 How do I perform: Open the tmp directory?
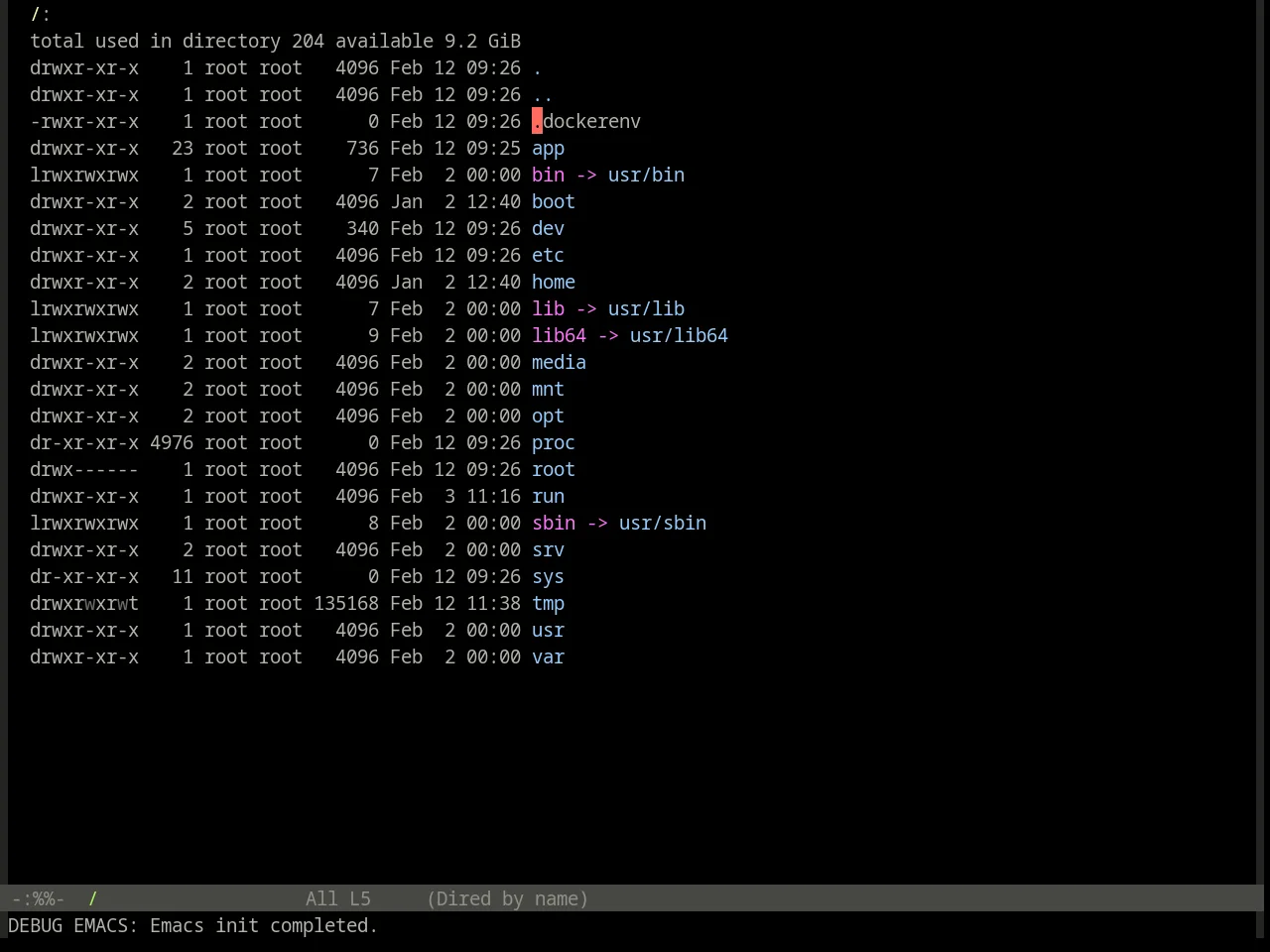(548, 604)
